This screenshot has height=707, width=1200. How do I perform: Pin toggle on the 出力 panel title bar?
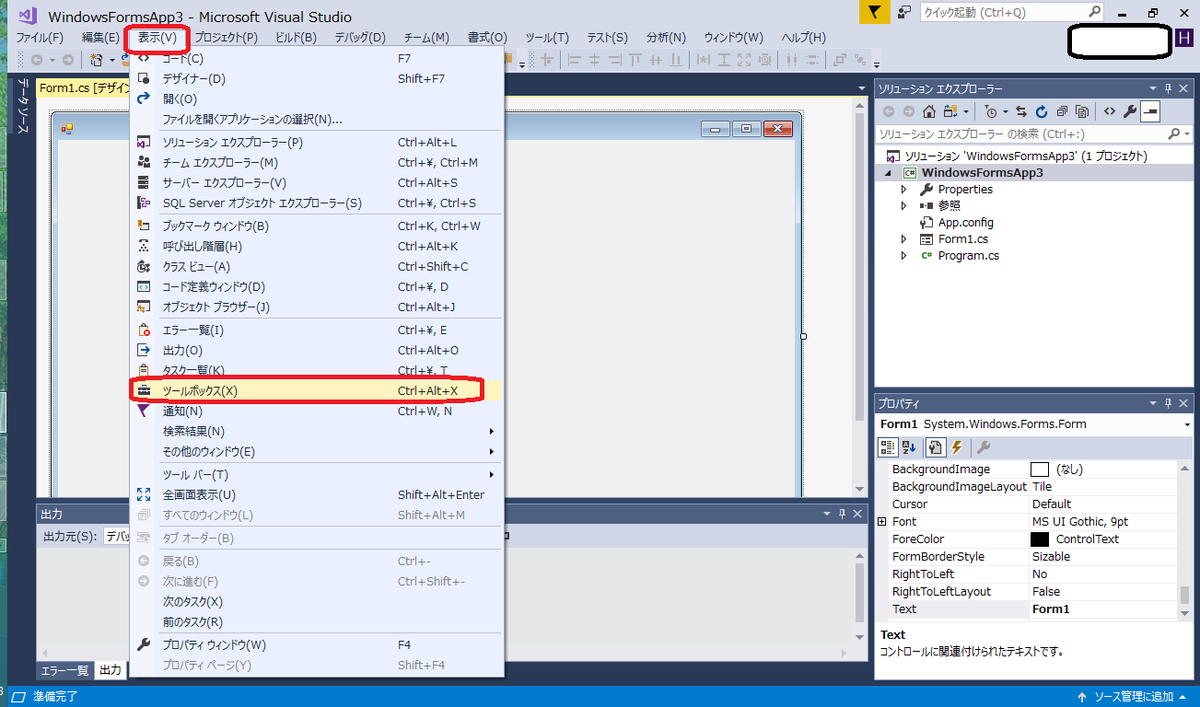[841, 513]
